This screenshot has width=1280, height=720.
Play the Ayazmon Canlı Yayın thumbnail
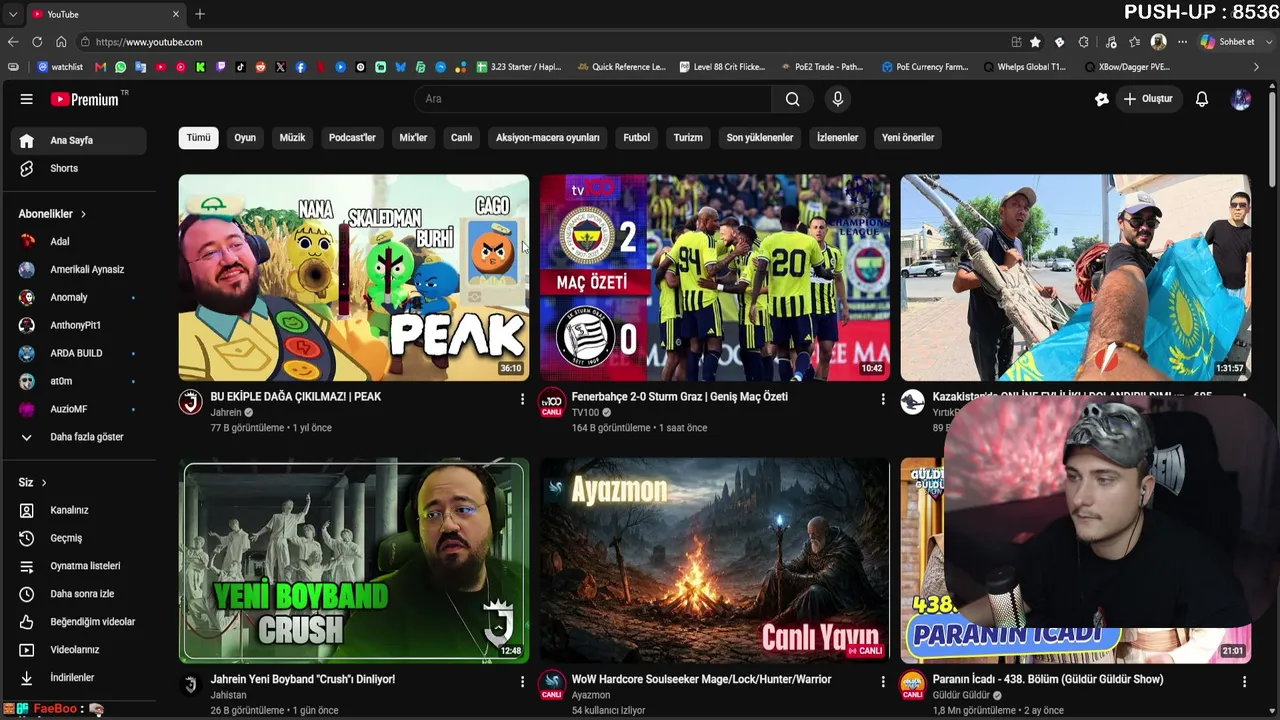[715, 561]
